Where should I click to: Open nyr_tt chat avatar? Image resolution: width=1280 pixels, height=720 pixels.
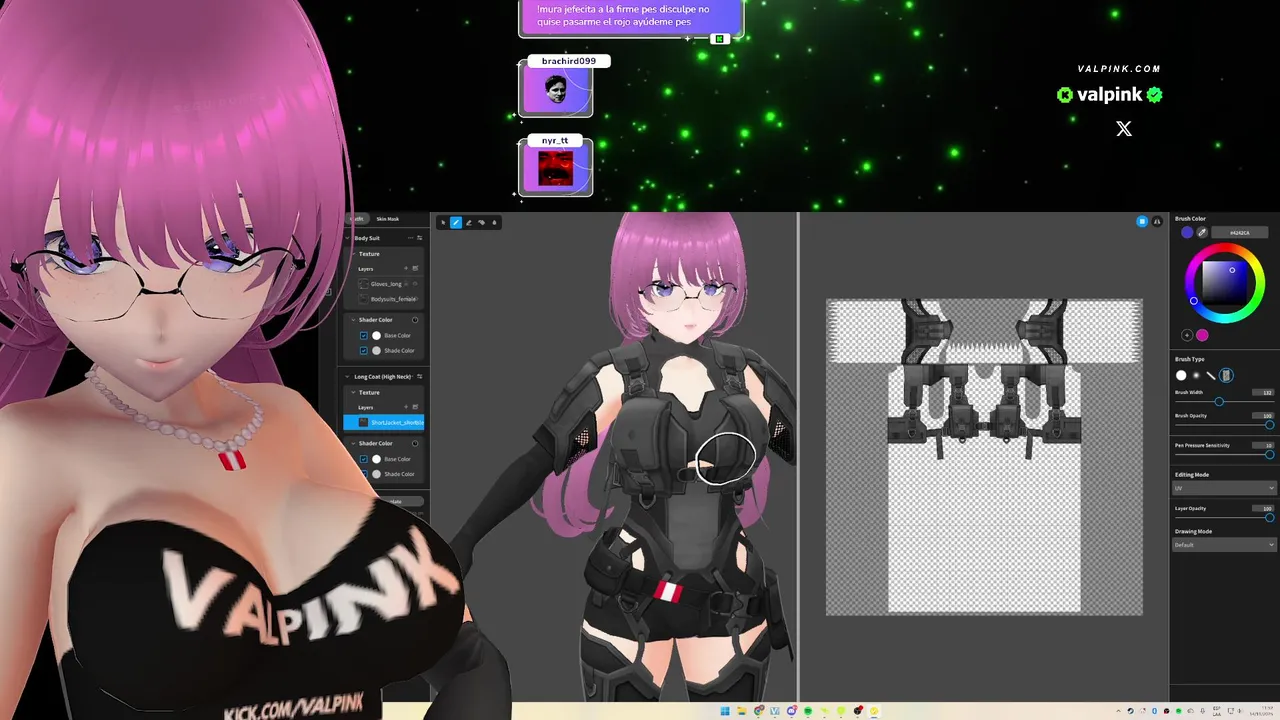pos(556,168)
